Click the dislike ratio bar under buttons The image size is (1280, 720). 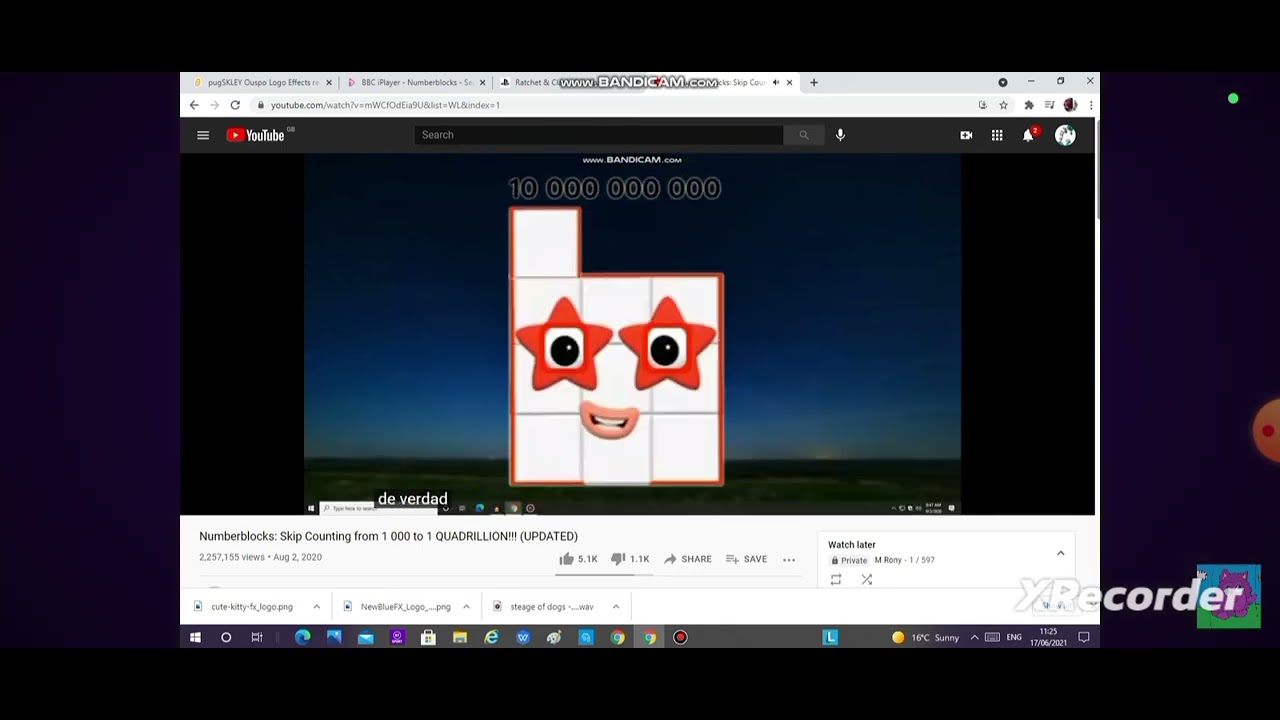(604, 574)
